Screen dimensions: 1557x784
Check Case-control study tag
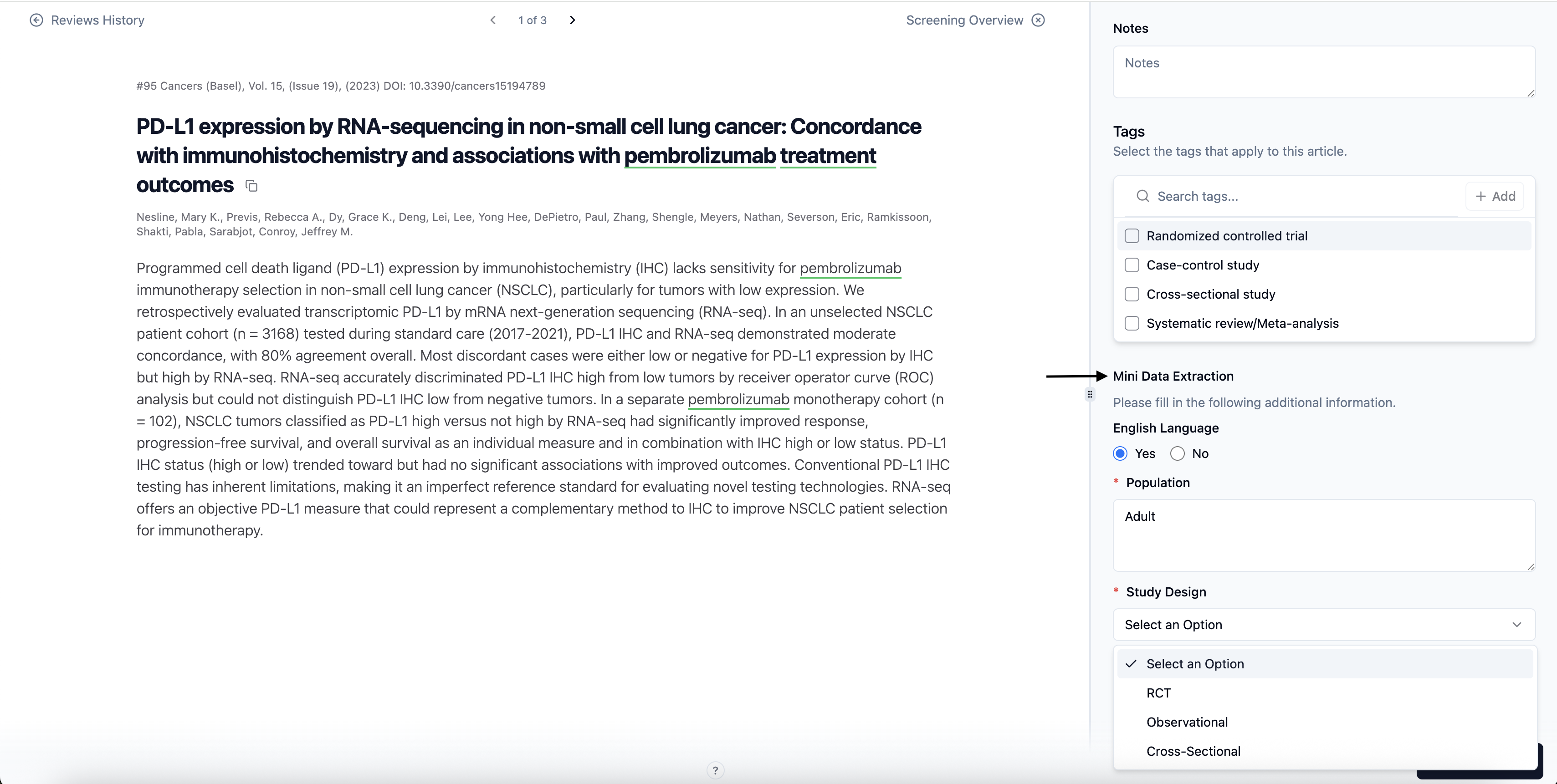tap(1132, 265)
